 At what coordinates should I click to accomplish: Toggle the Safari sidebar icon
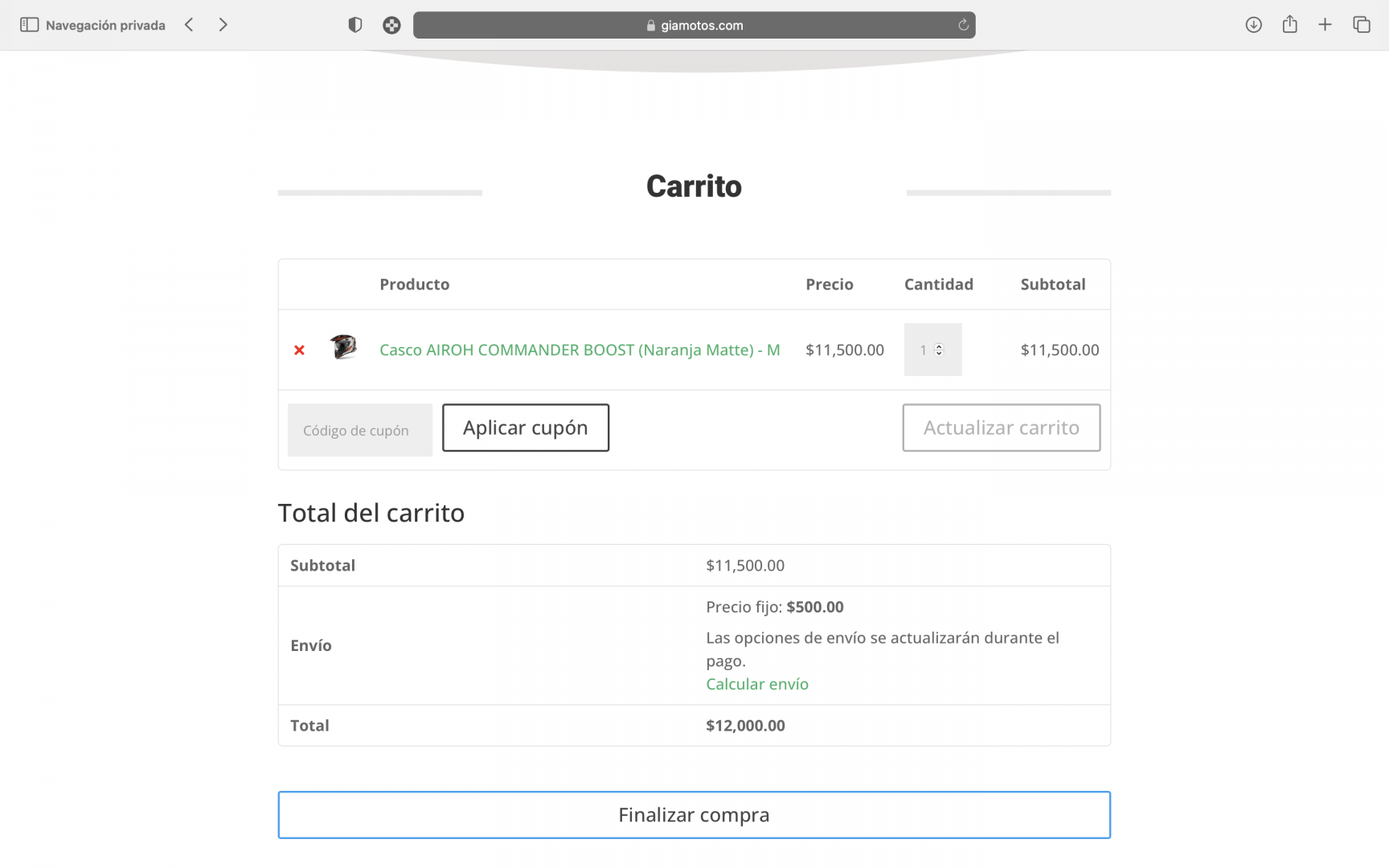click(29, 25)
